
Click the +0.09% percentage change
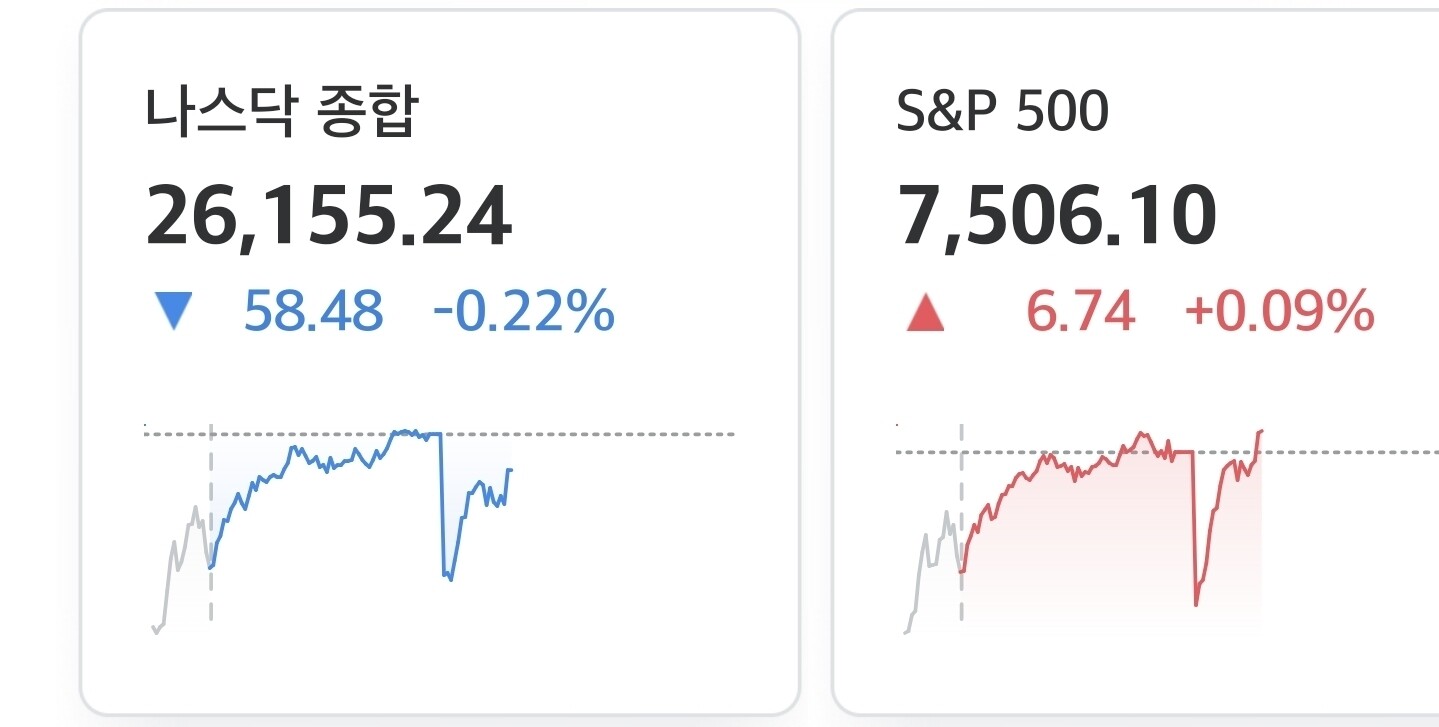click(x=1279, y=312)
